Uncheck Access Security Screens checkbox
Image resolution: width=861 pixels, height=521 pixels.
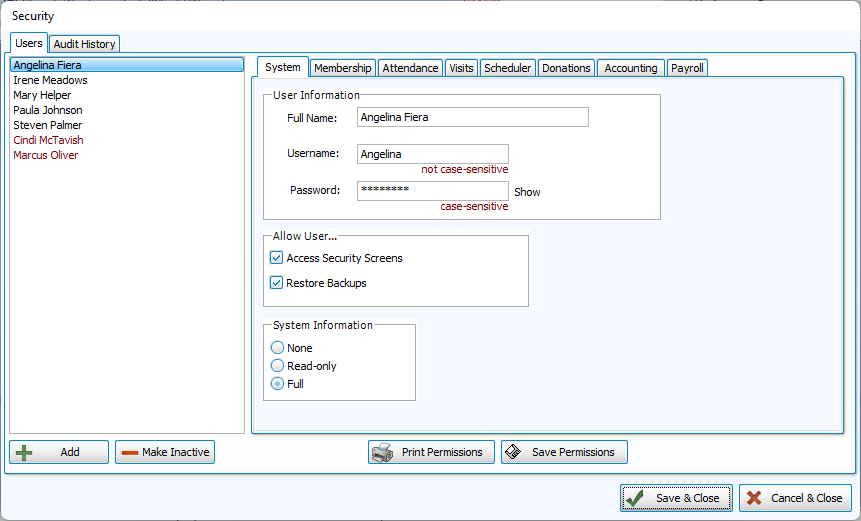277,258
